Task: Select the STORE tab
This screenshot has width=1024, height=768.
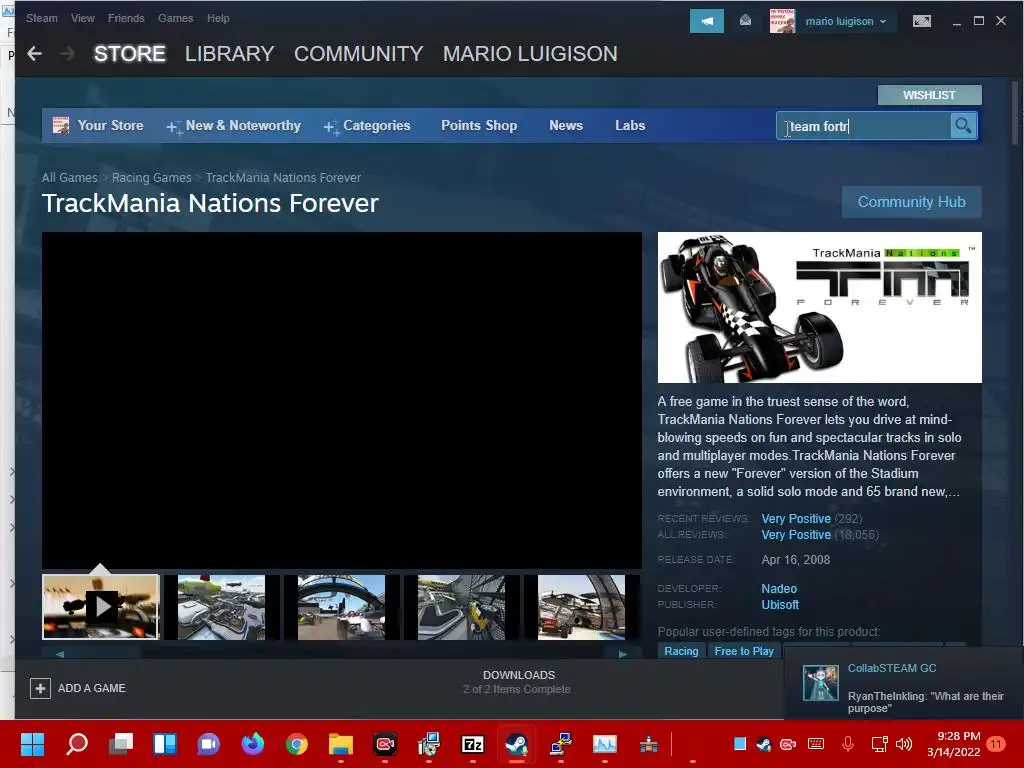Action: [x=129, y=54]
